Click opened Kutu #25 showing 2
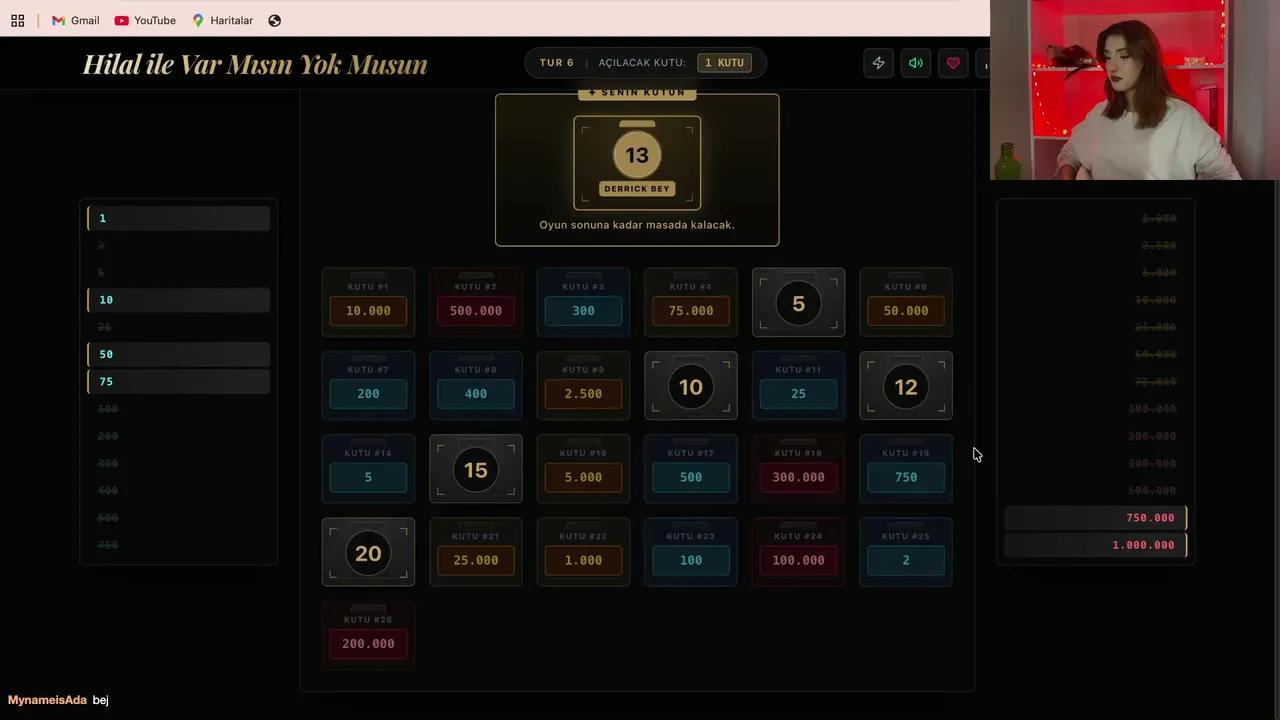This screenshot has width=1280, height=720. point(906,552)
